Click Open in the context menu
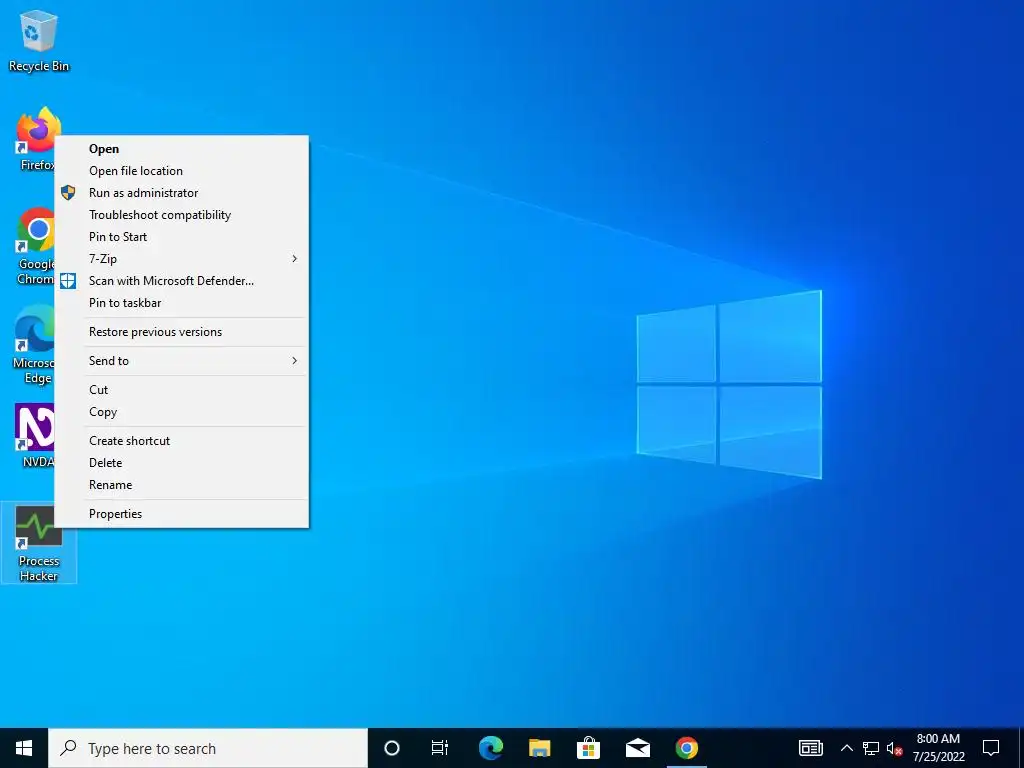Image resolution: width=1024 pixels, height=768 pixels. click(182, 149)
